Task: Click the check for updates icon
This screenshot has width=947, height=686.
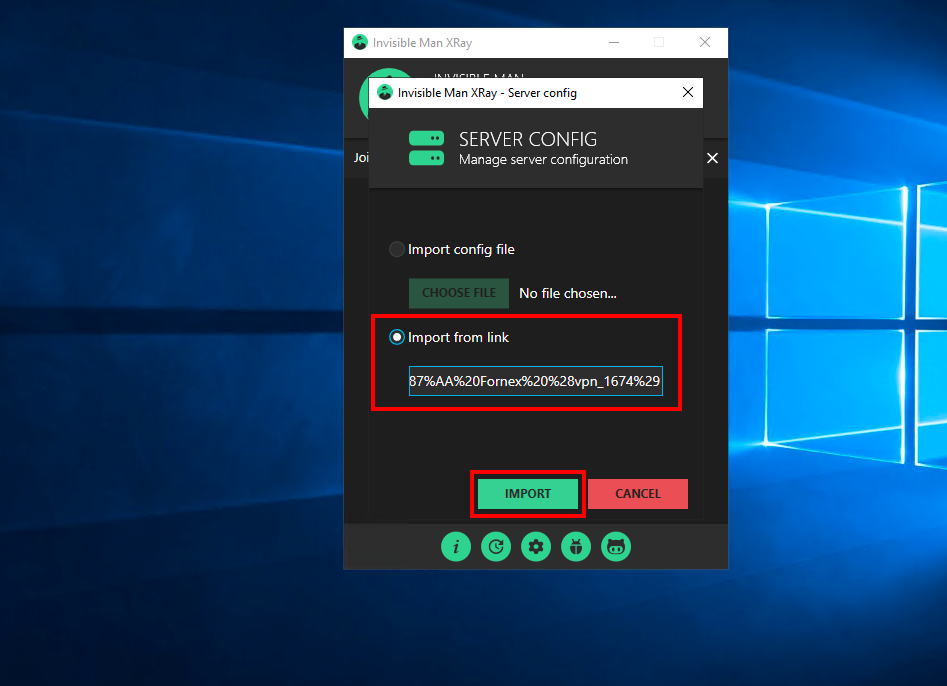Action: (x=496, y=547)
